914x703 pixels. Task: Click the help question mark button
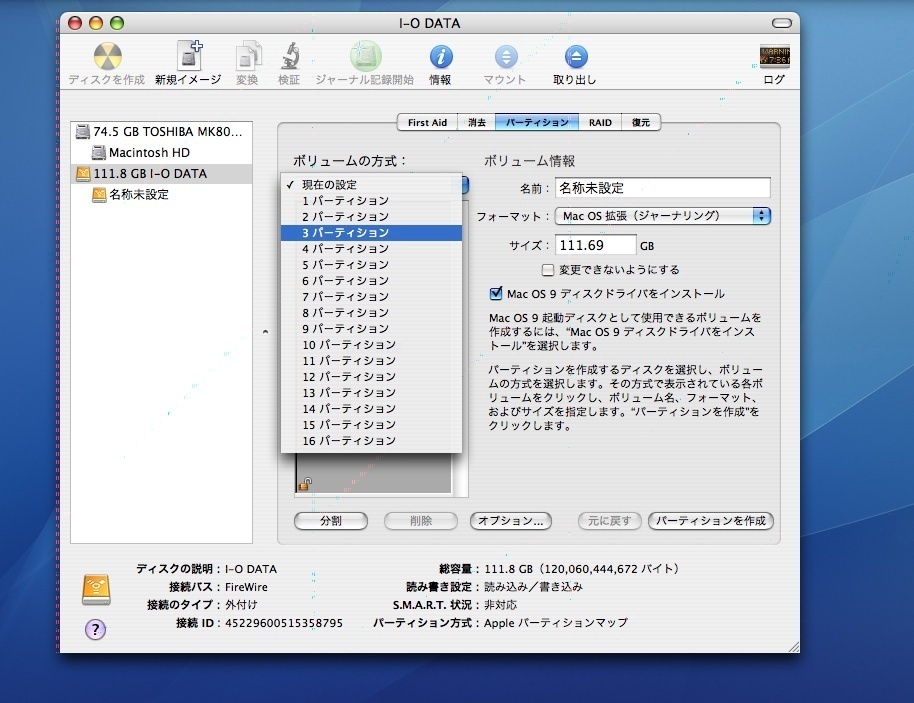(96, 630)
